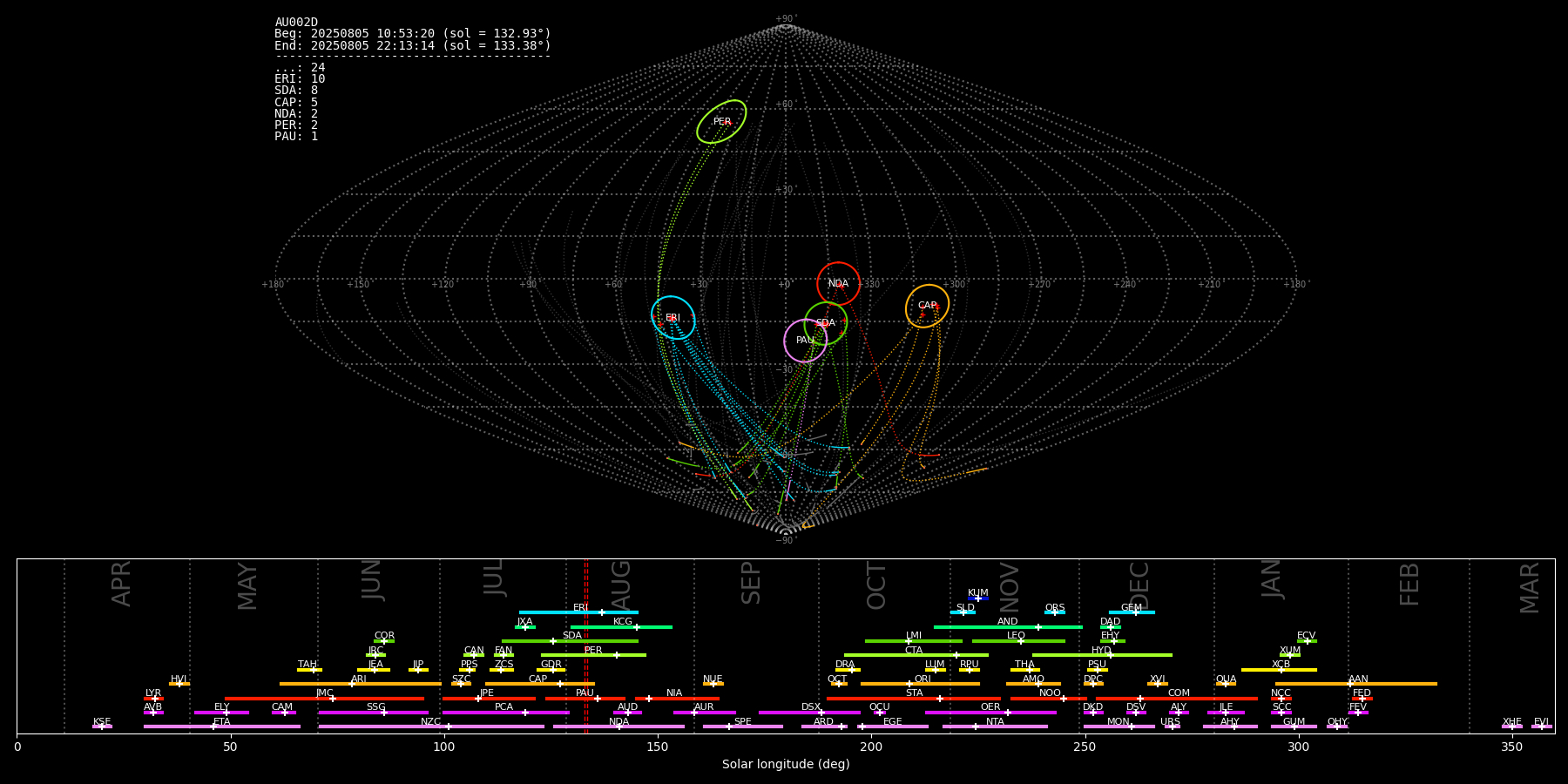Click the AND shower bar in timeline

pyautogui.click(x=1008, y=626)
